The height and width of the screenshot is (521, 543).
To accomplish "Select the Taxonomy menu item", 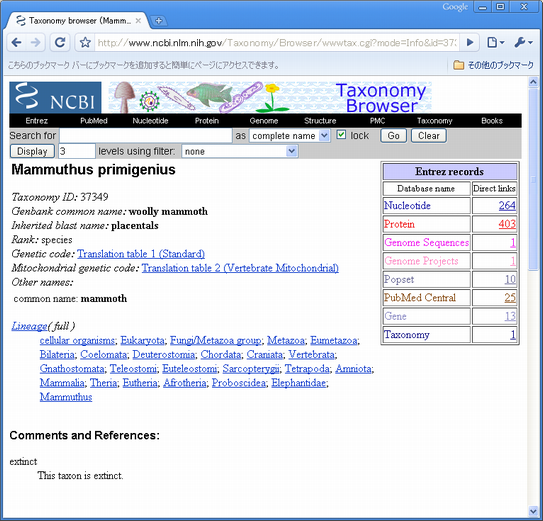I will pyautogui.click(x=435, y=121).
